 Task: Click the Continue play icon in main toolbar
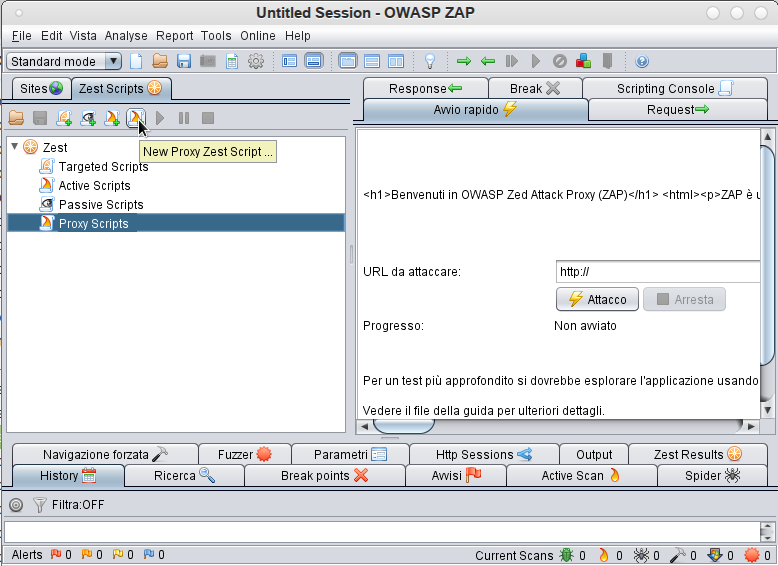(535, 62)
